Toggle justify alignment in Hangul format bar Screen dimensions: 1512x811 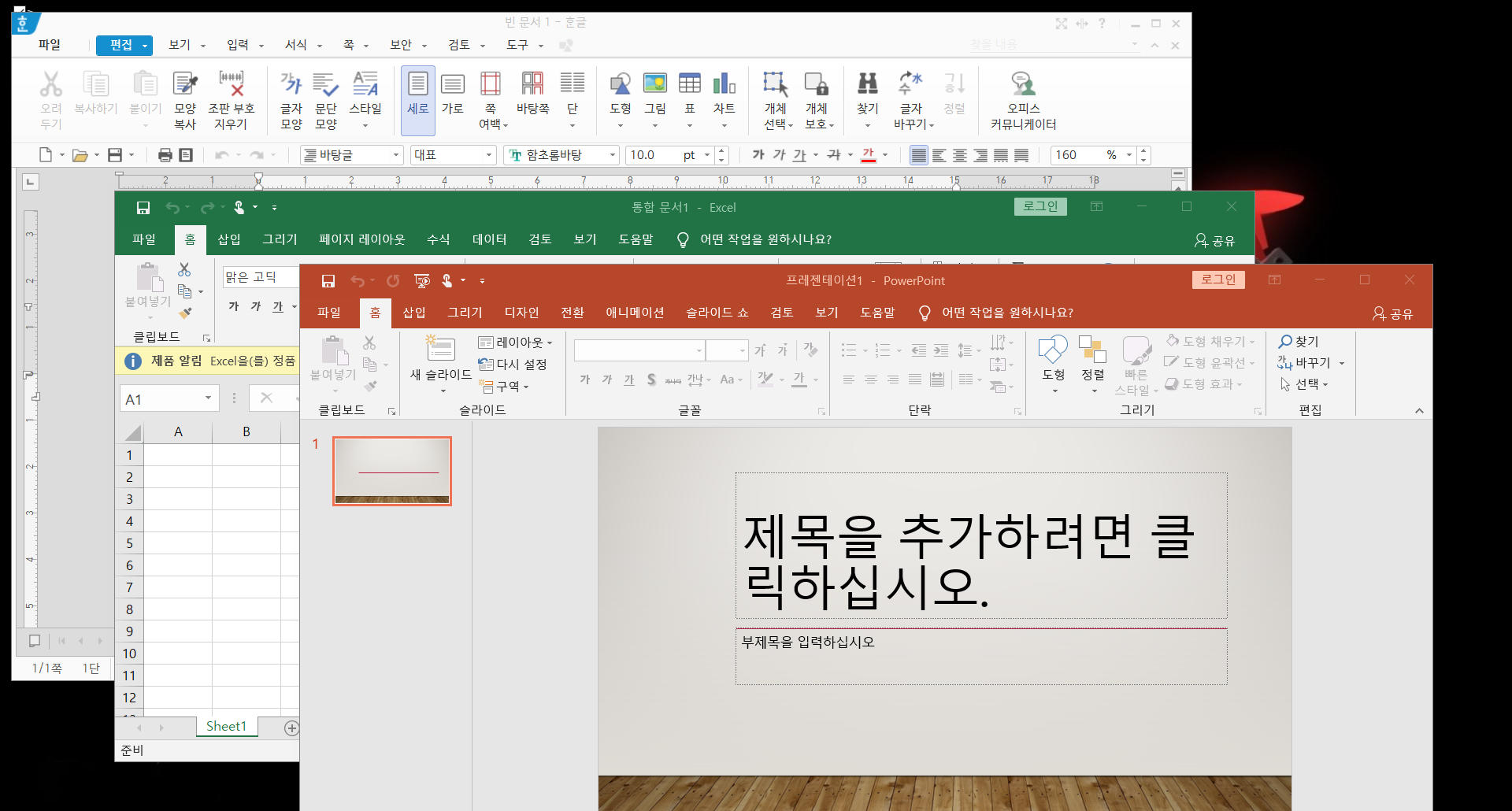click(918, 155)
